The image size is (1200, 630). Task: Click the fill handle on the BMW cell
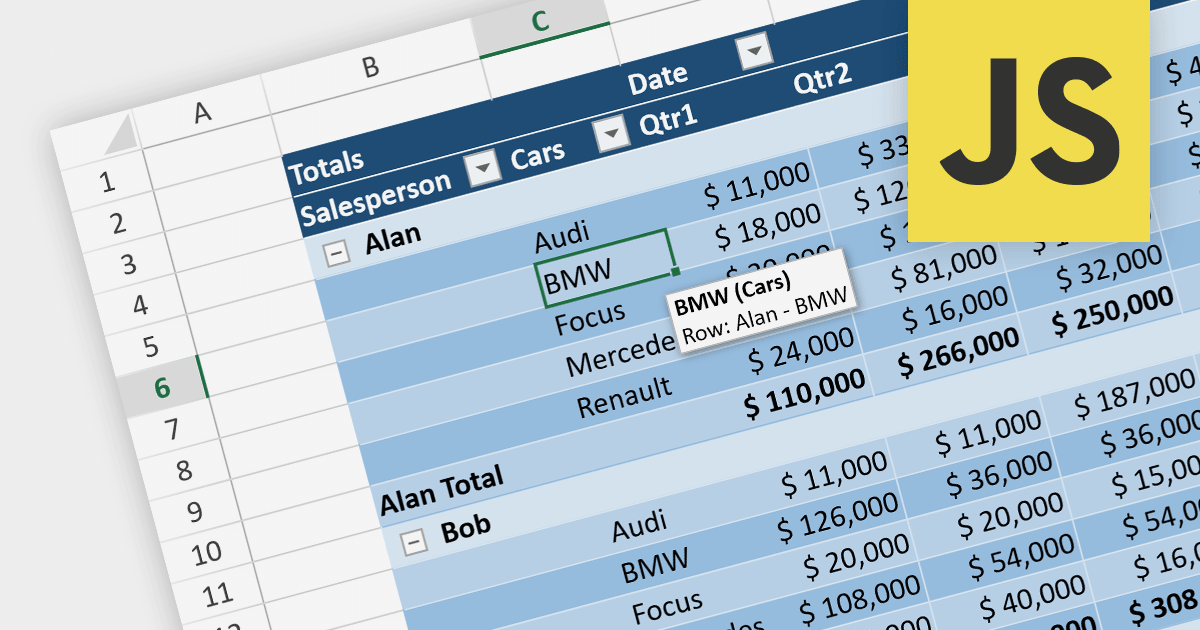point(676,271)
